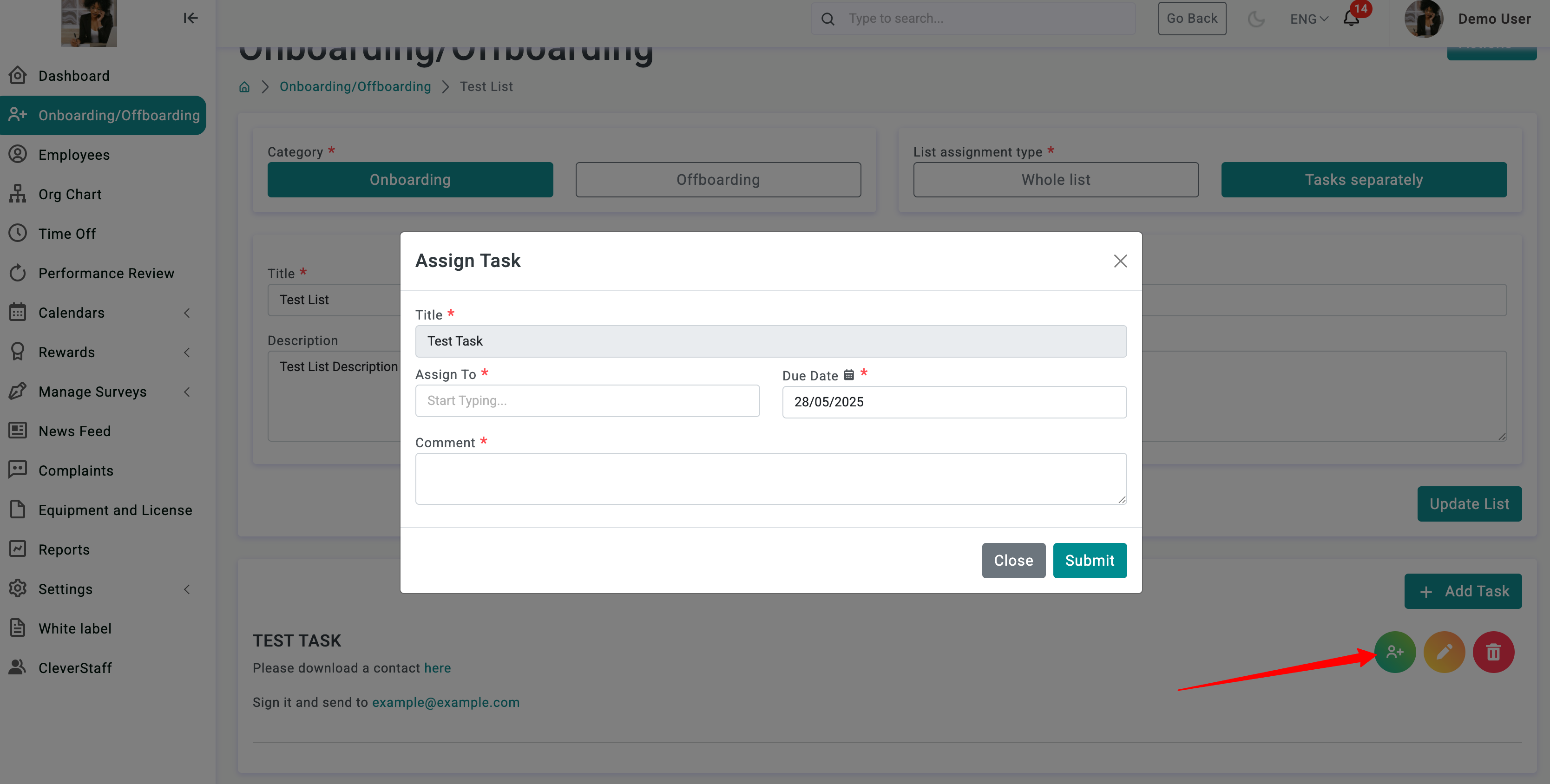Image resolution: width=1550 pixels, height=784 pixels.
Task: Close the Assign Task dialog with X
Action: [1120, 261]
